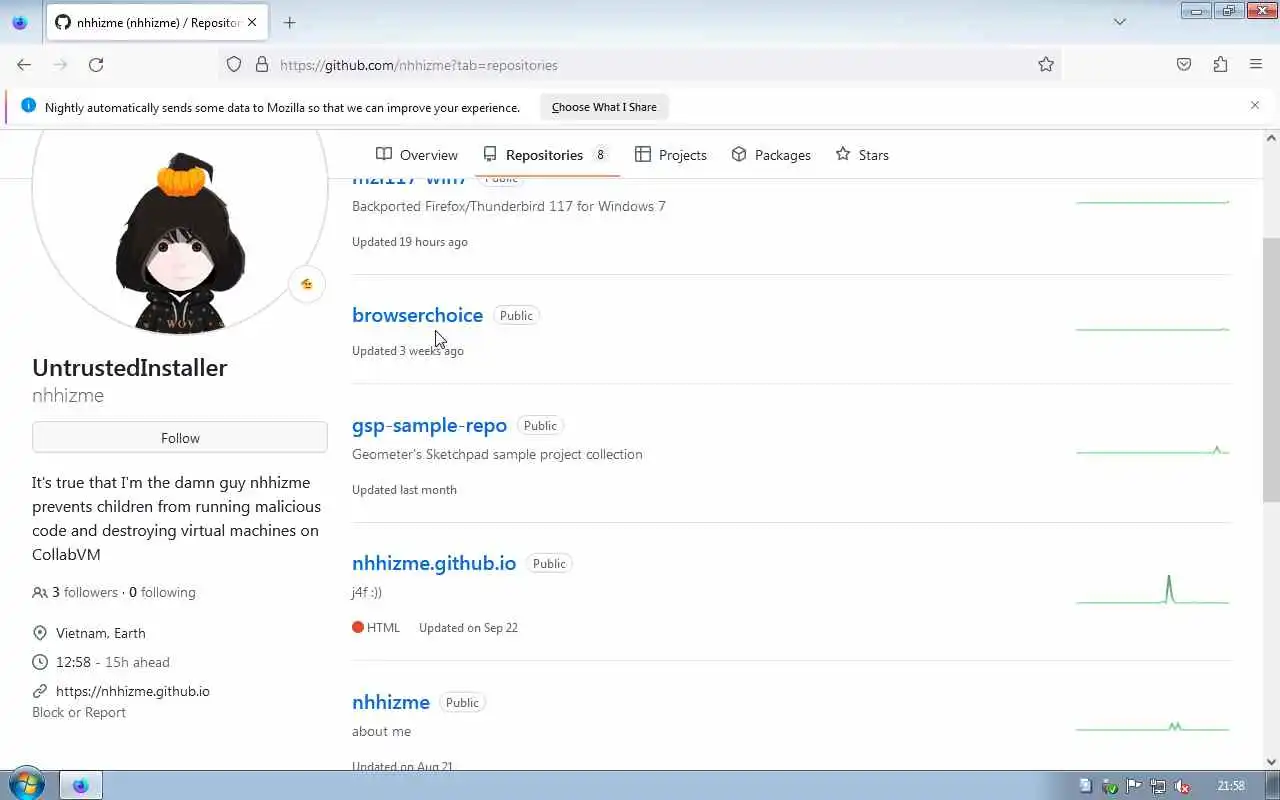This screenshot has height=800, width=1280.
Task: Open the tracking protection shield icon
Action: pos(234,64)
